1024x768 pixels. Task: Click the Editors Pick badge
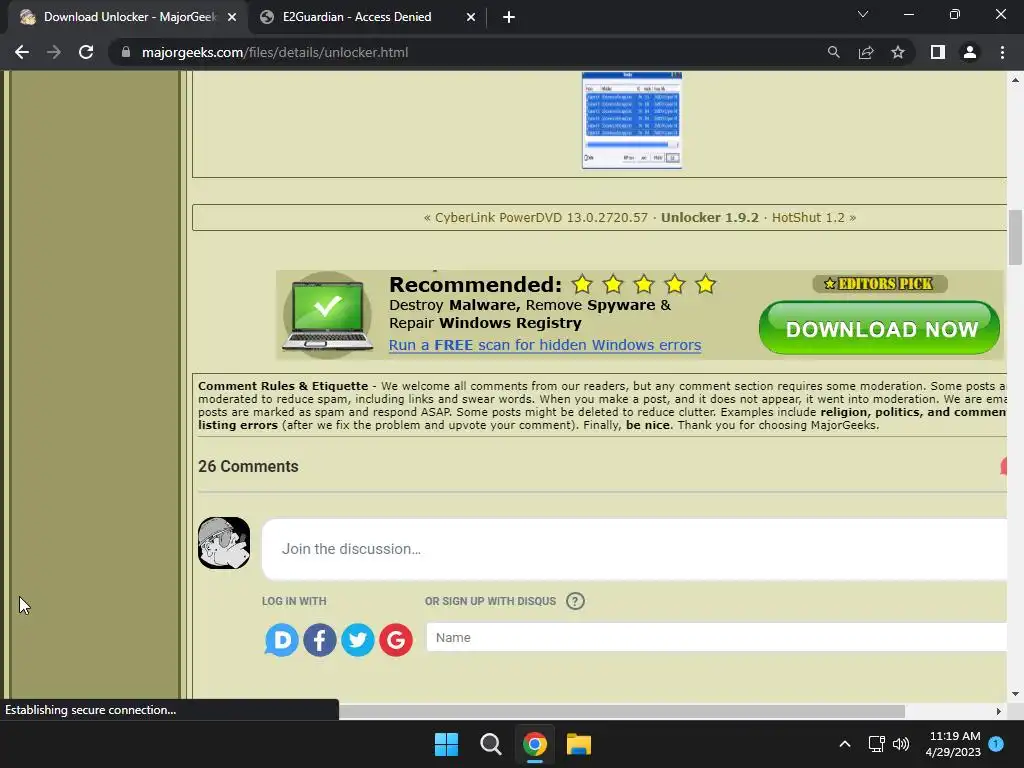(880, 283)
